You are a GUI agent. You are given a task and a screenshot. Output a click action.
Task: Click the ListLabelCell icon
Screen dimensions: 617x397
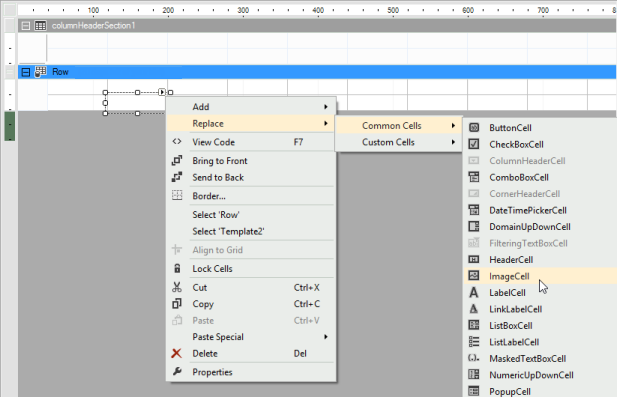pyautogui.click(x=474, y=342)
